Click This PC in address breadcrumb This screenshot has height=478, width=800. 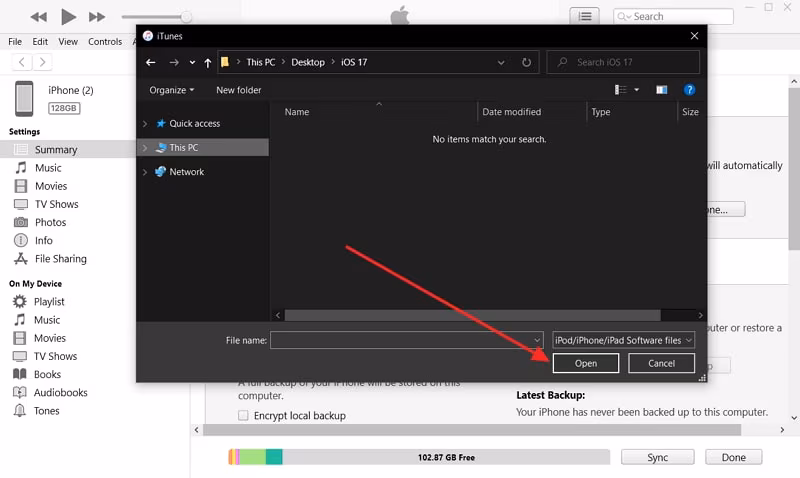(261, 62)
